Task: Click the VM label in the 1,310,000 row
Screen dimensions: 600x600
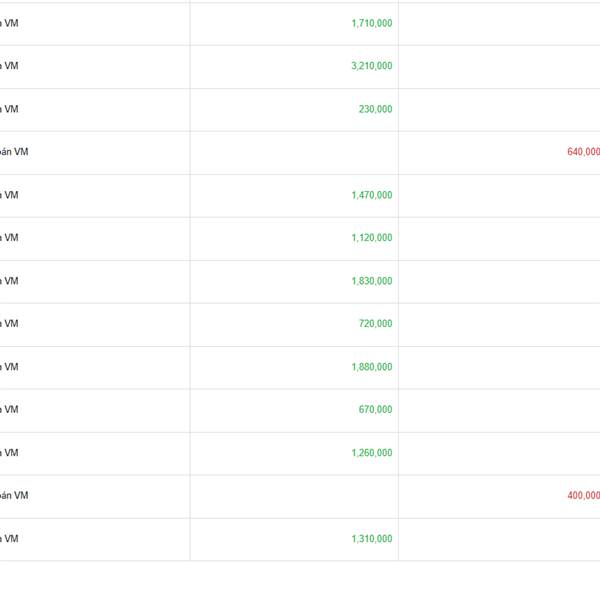Action: [x=9, y=539]
